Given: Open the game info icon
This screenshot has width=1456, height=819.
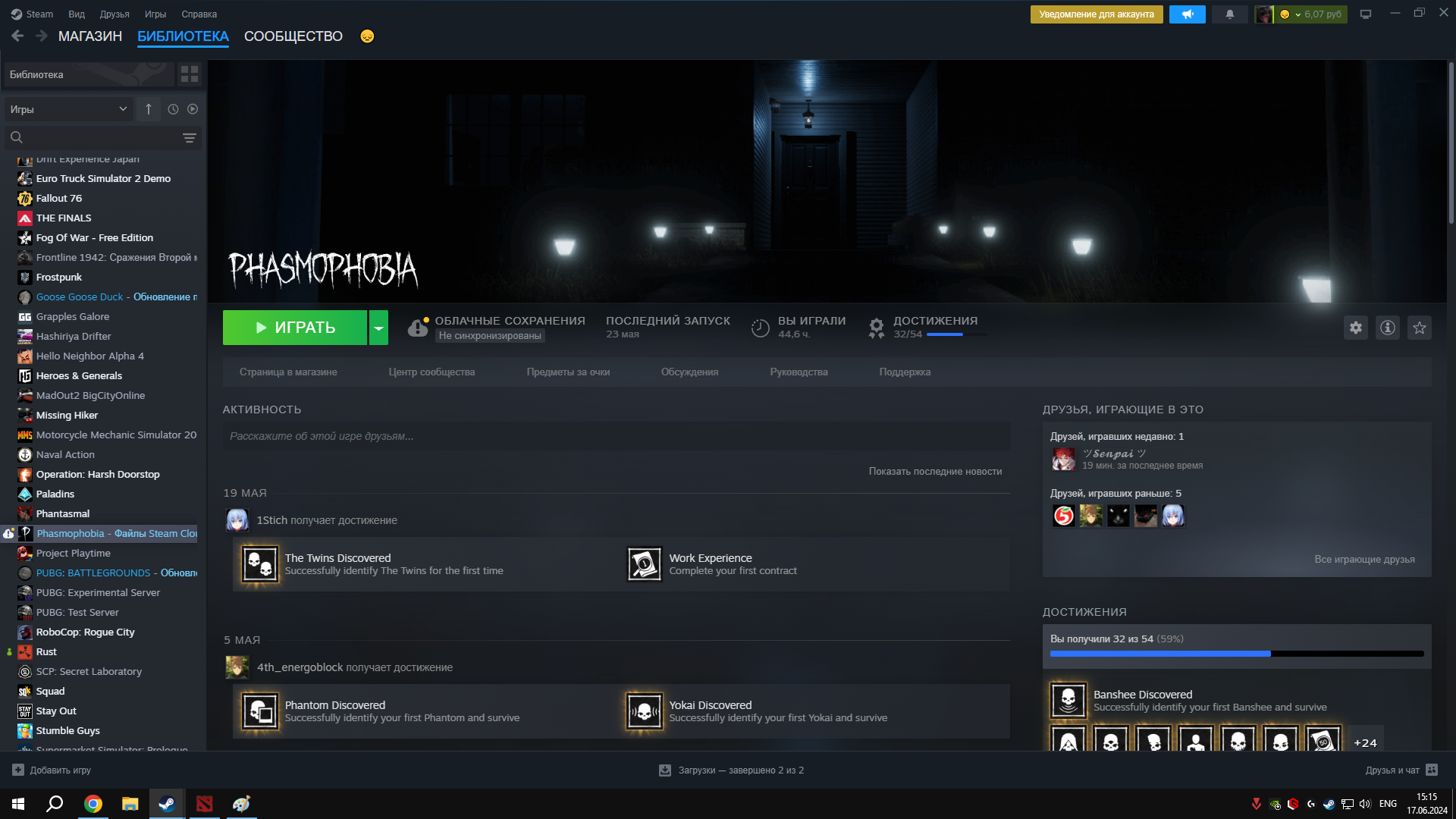Looking at the screenshot, I should [1388, 328].
